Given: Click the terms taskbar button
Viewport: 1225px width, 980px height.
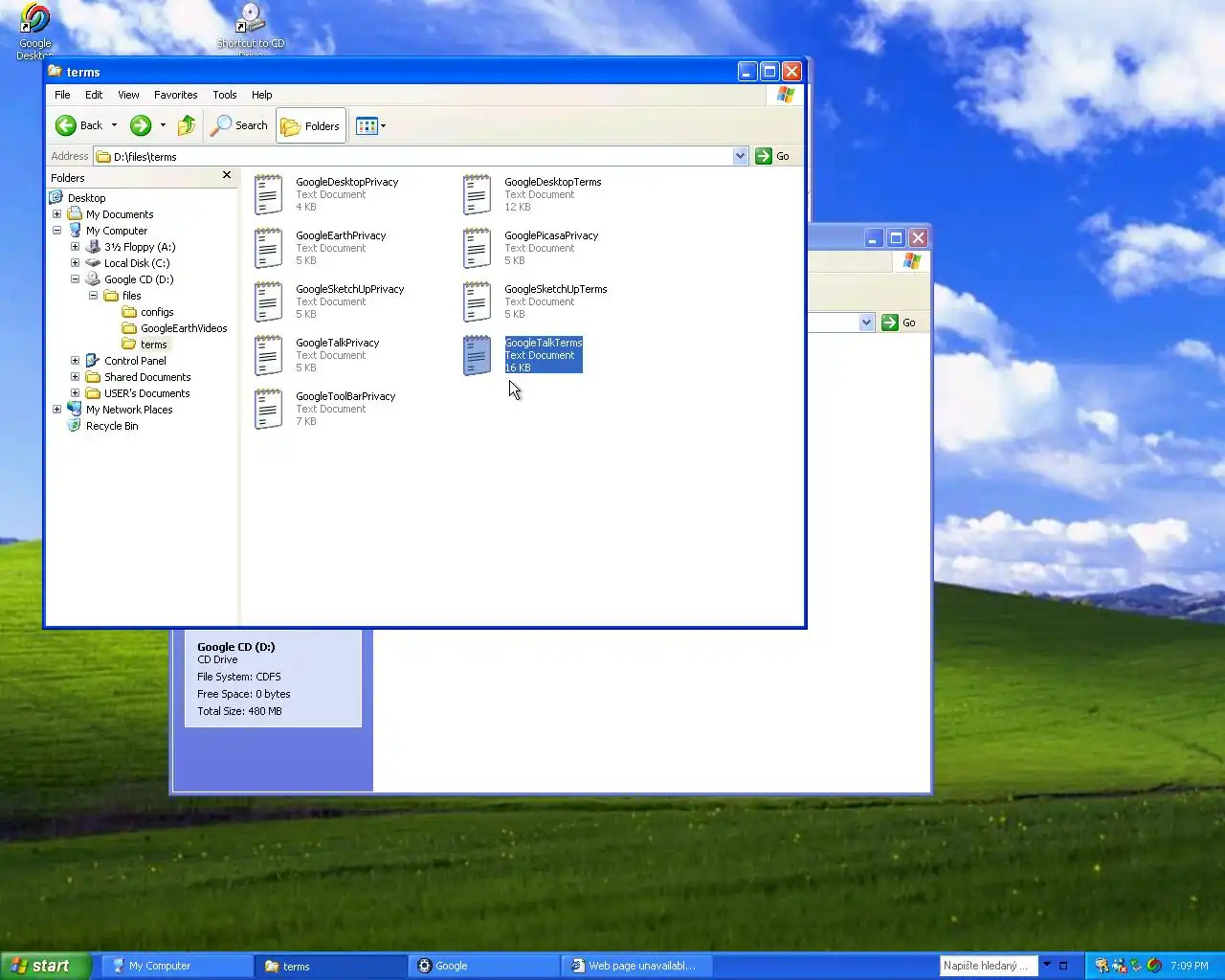Looking at the screenshot, I should coord(330,966).
